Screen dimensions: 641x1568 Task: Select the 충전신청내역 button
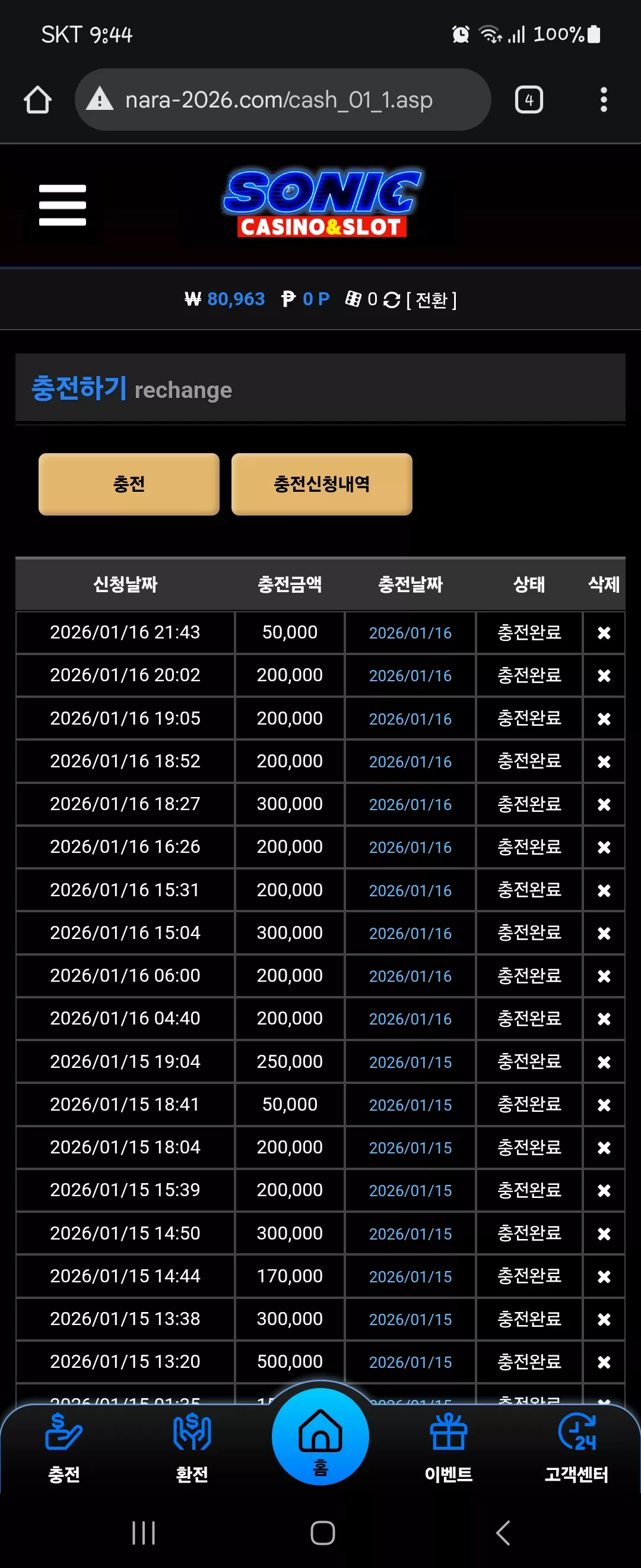point(322,484)
